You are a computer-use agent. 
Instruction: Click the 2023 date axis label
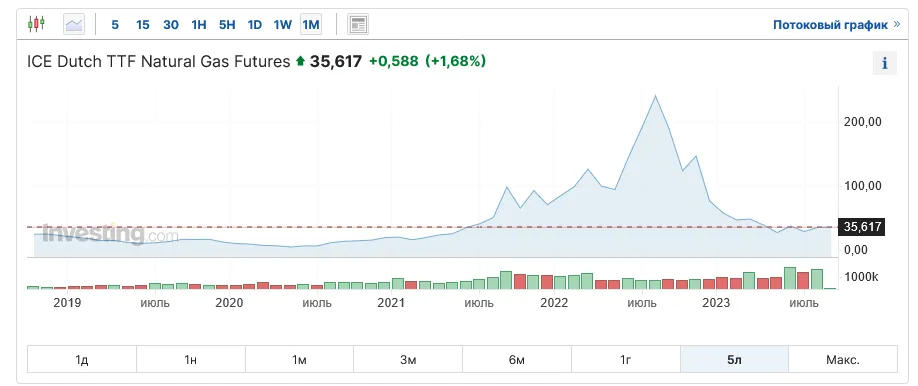[715, 303]
